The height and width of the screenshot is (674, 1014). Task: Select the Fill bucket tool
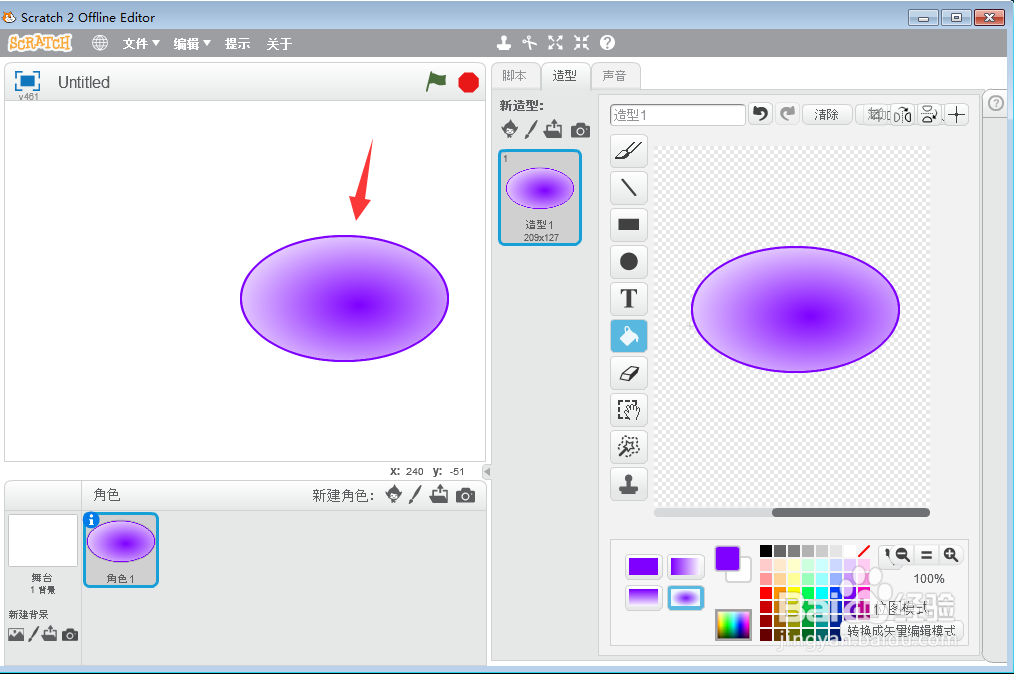pos(629,336)
